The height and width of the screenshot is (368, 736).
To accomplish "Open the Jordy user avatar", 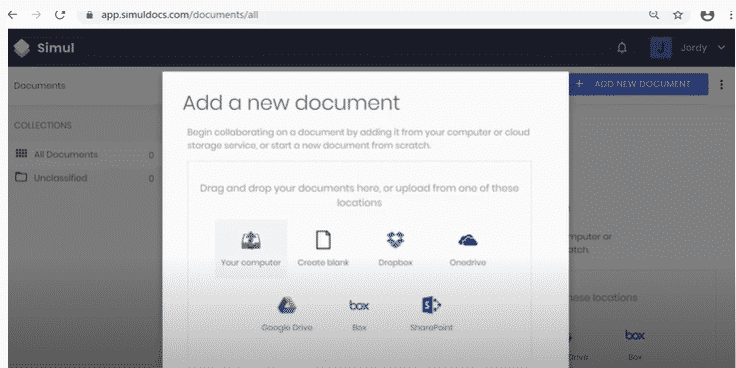I will point(661,48).
